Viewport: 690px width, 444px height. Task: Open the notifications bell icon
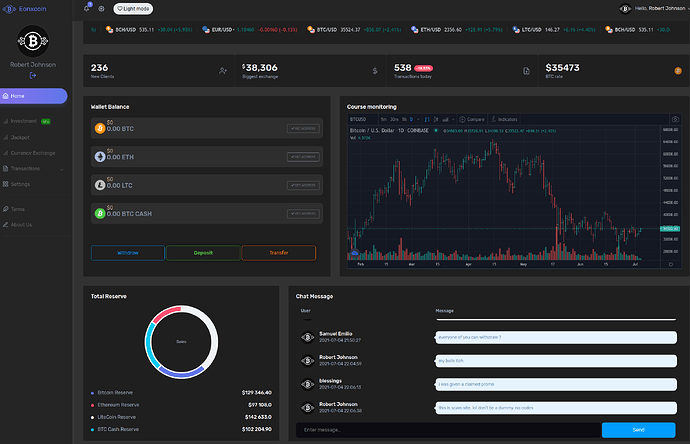click(x=87, y=8)
